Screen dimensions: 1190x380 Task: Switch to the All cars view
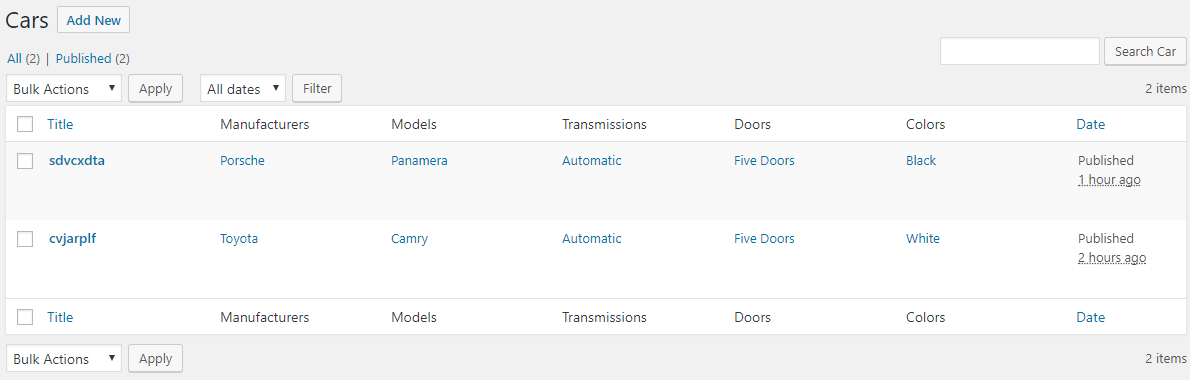click(x=14, y=58)
